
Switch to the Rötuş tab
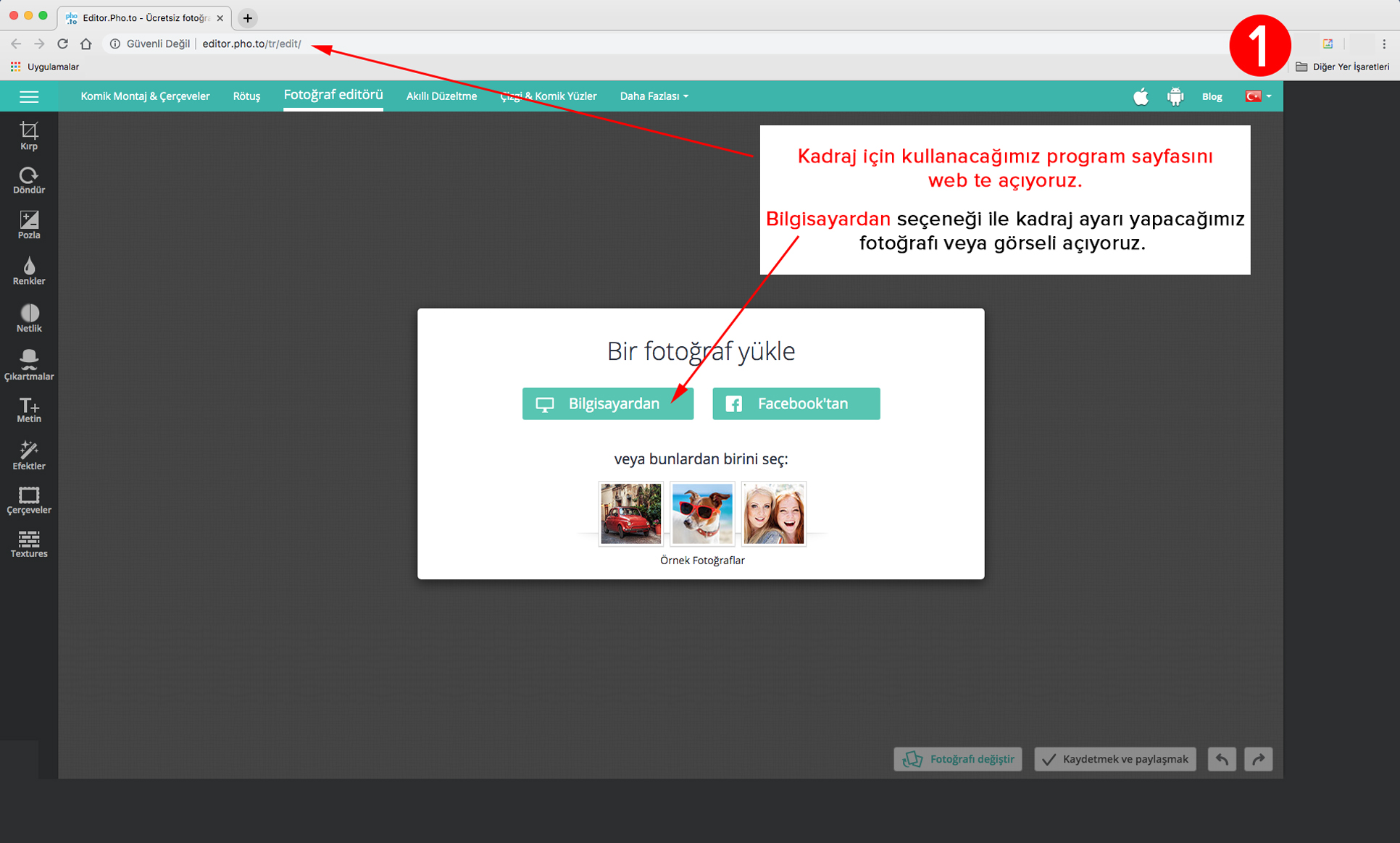click(x=246, y=96)
